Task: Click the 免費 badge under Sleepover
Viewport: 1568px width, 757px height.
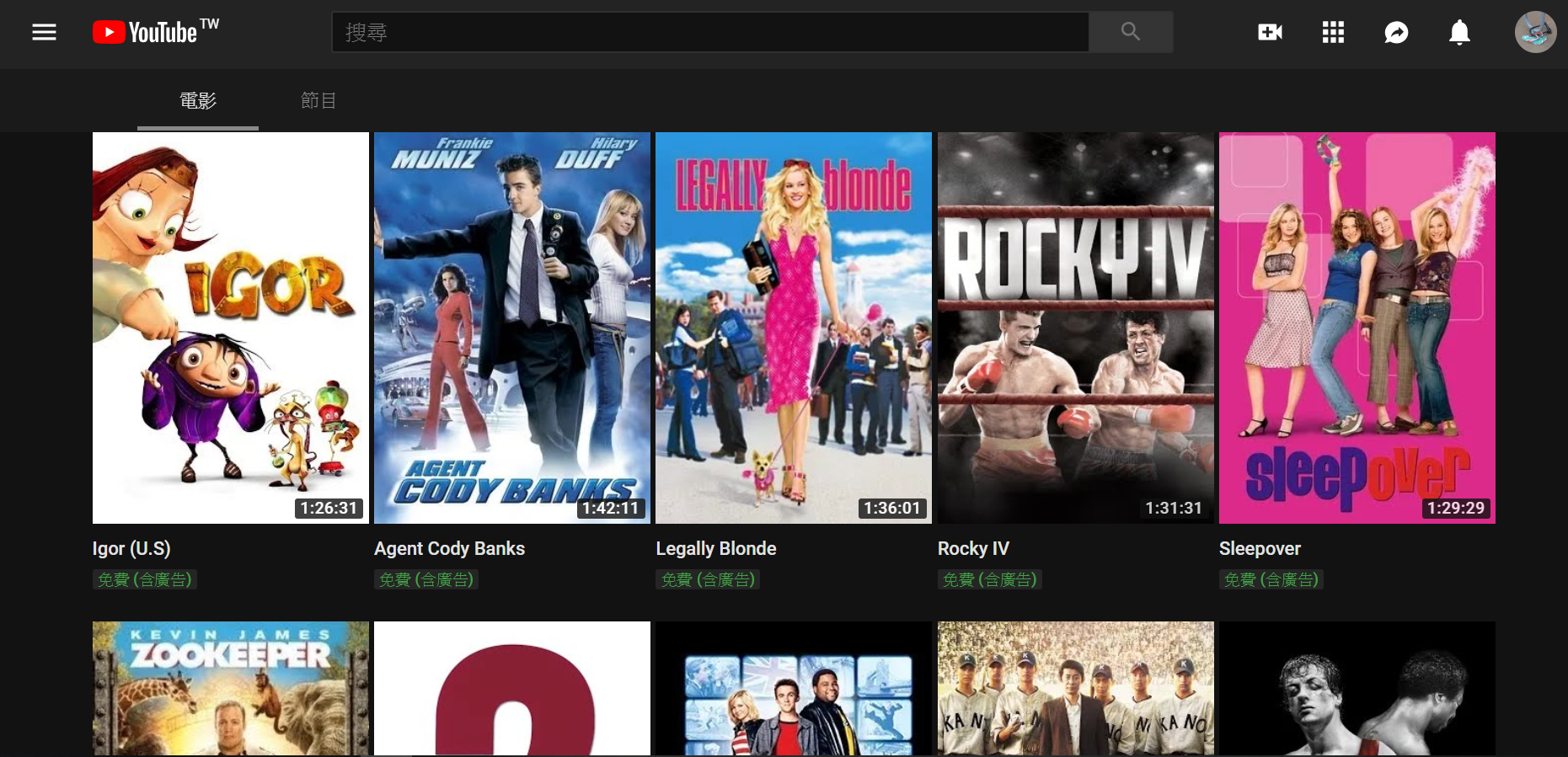Action: pos(1271,579)
